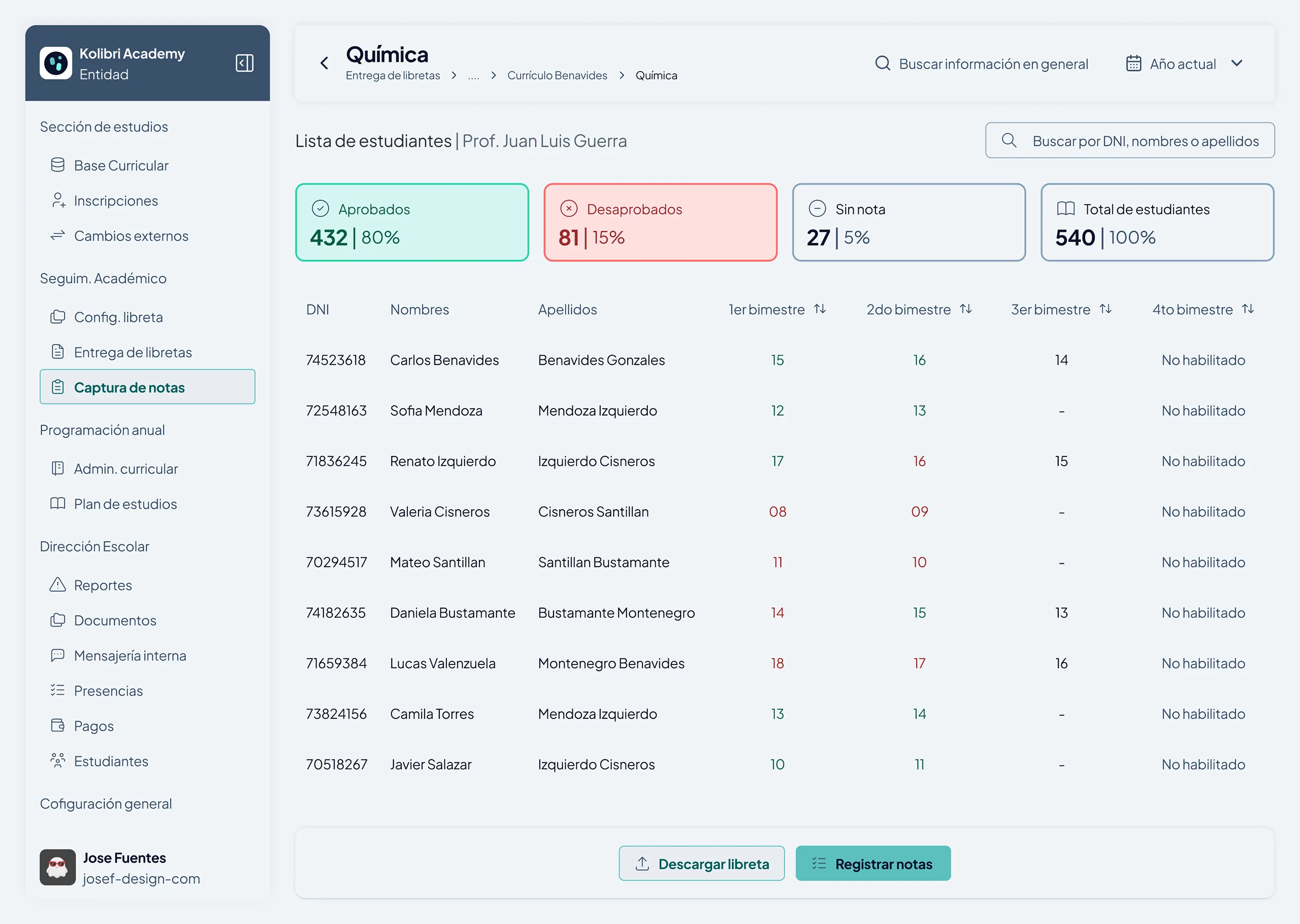Click the Presencias checklist icon
The image size is (1300, 924).
pos(57,690)
